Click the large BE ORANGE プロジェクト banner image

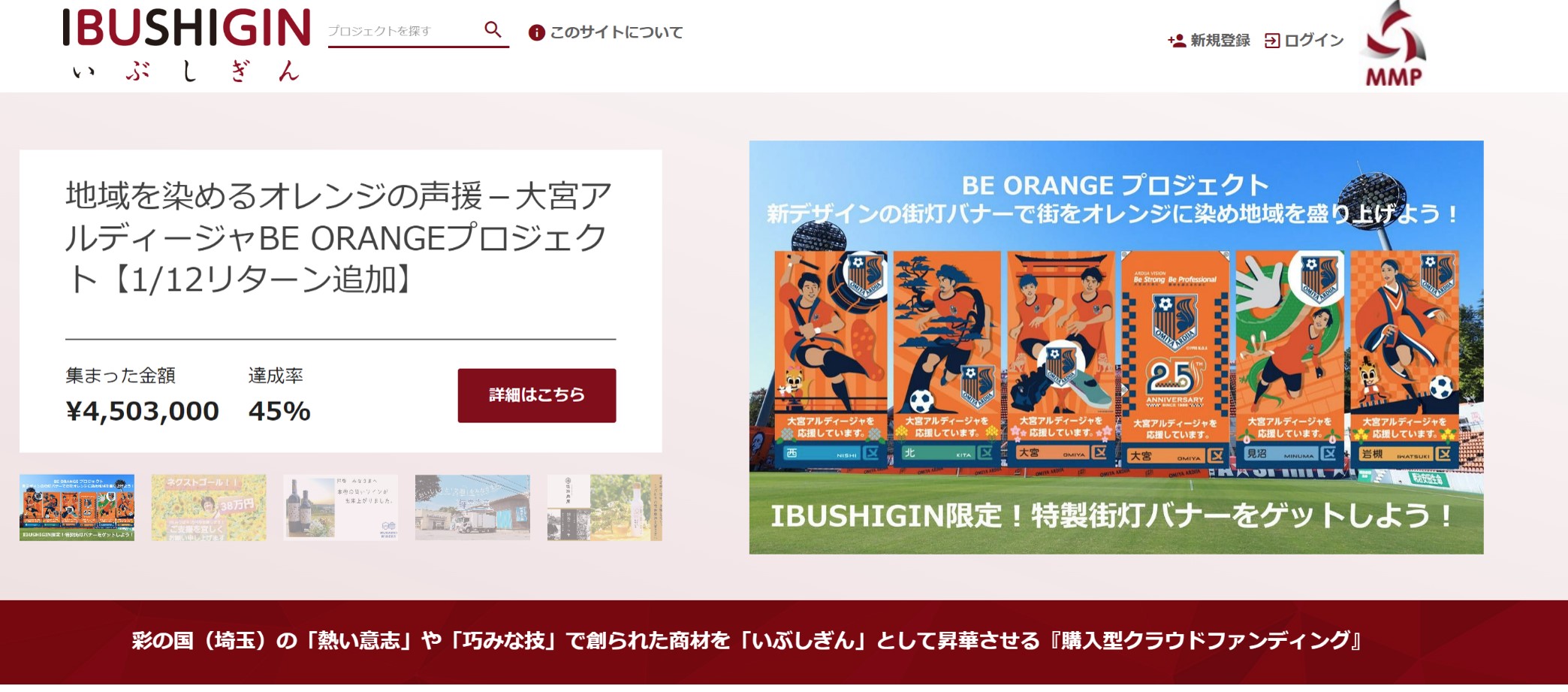click(1116, 347)
